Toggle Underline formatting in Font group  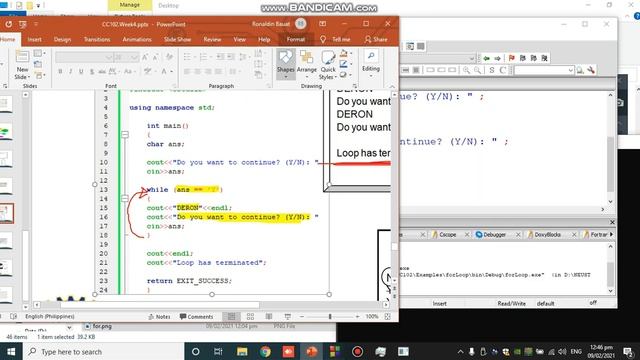coord(81,71)
